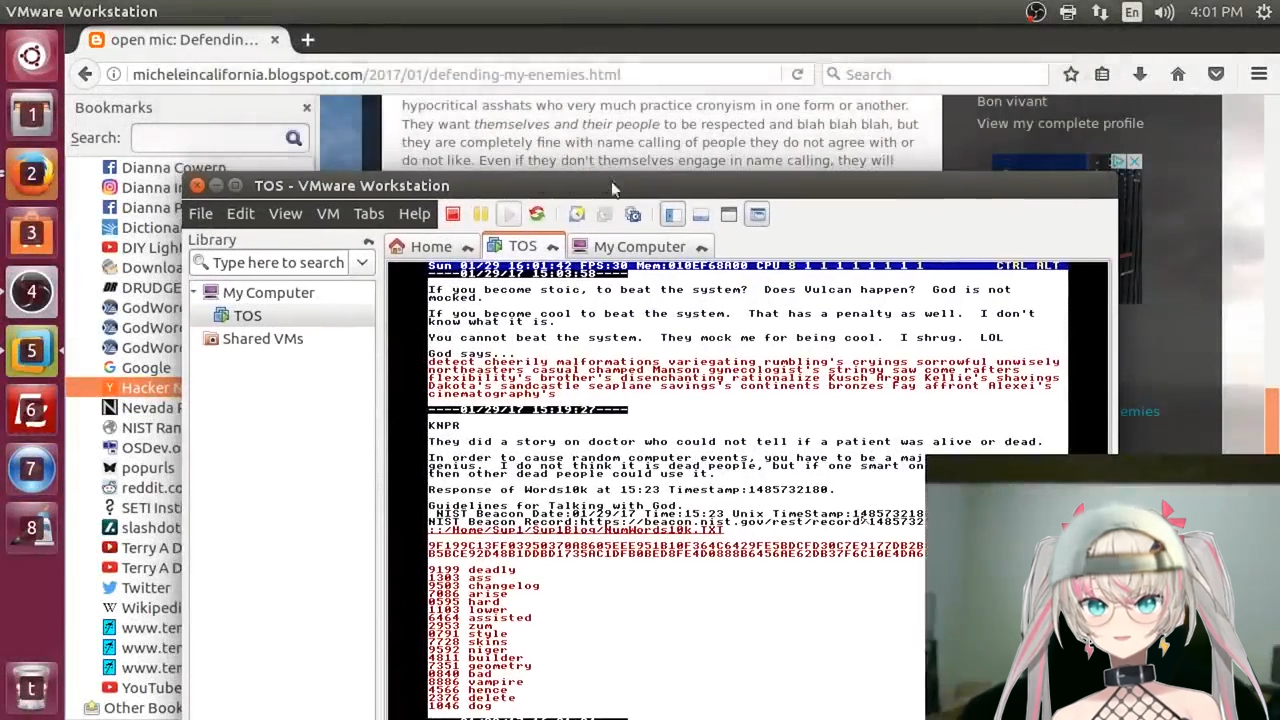
Task: Close the Firefox Bookmarks sidebar
Action: pos(307,107)
